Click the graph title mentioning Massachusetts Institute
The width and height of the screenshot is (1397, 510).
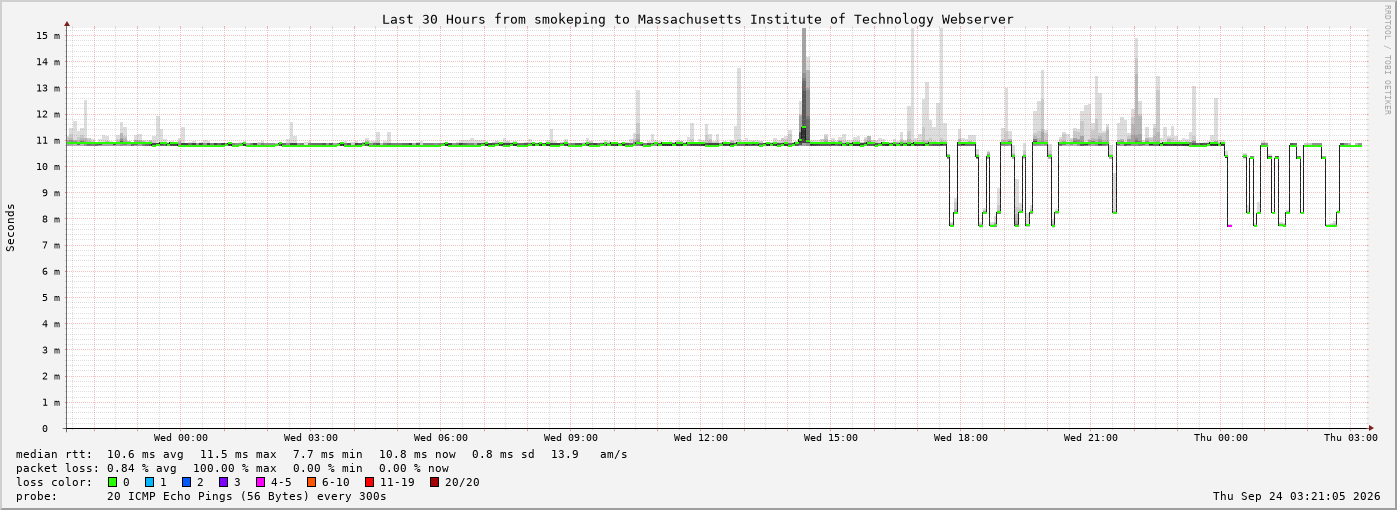[697, 19]
